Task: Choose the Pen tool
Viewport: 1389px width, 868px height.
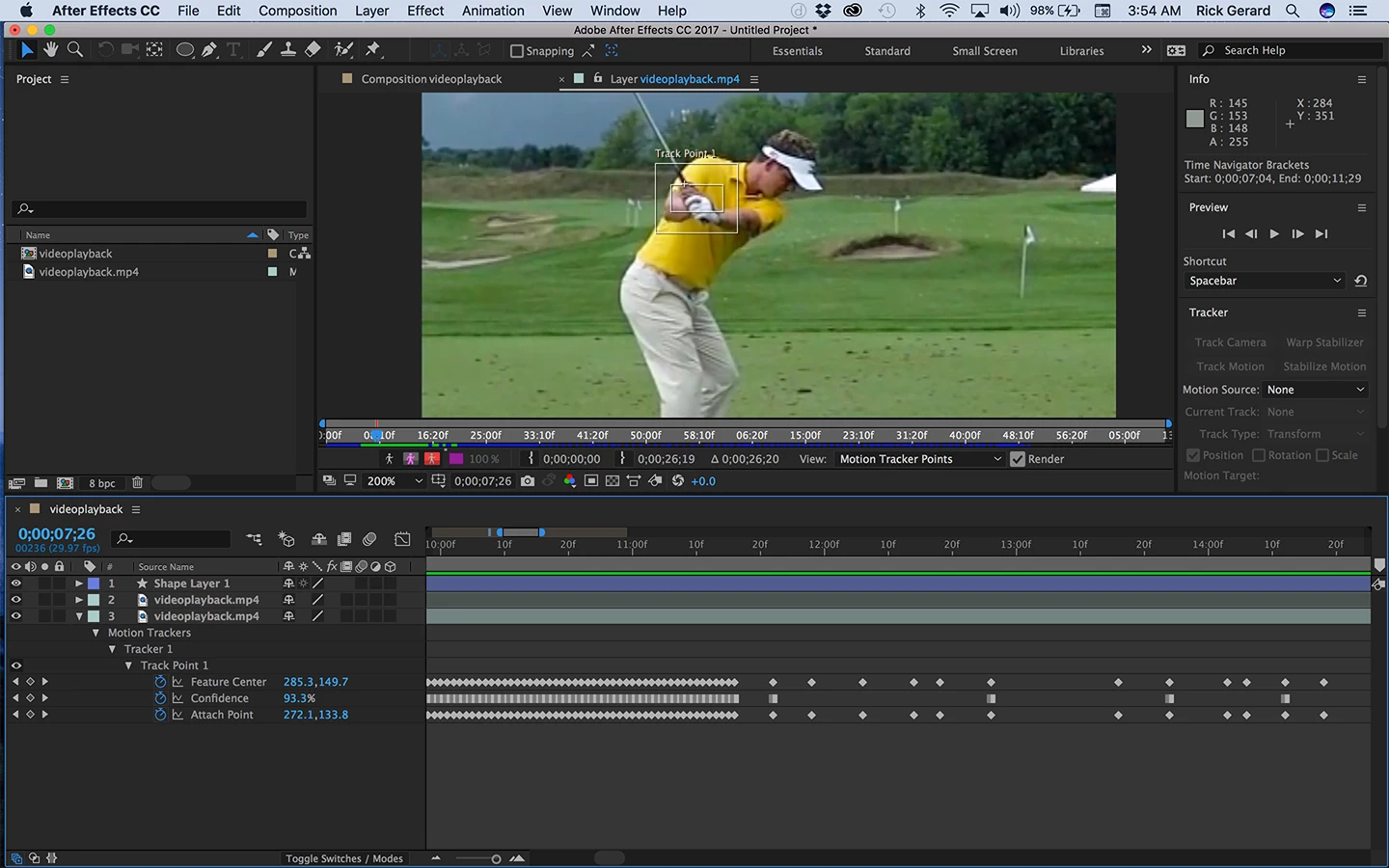Action: (209, 50)
